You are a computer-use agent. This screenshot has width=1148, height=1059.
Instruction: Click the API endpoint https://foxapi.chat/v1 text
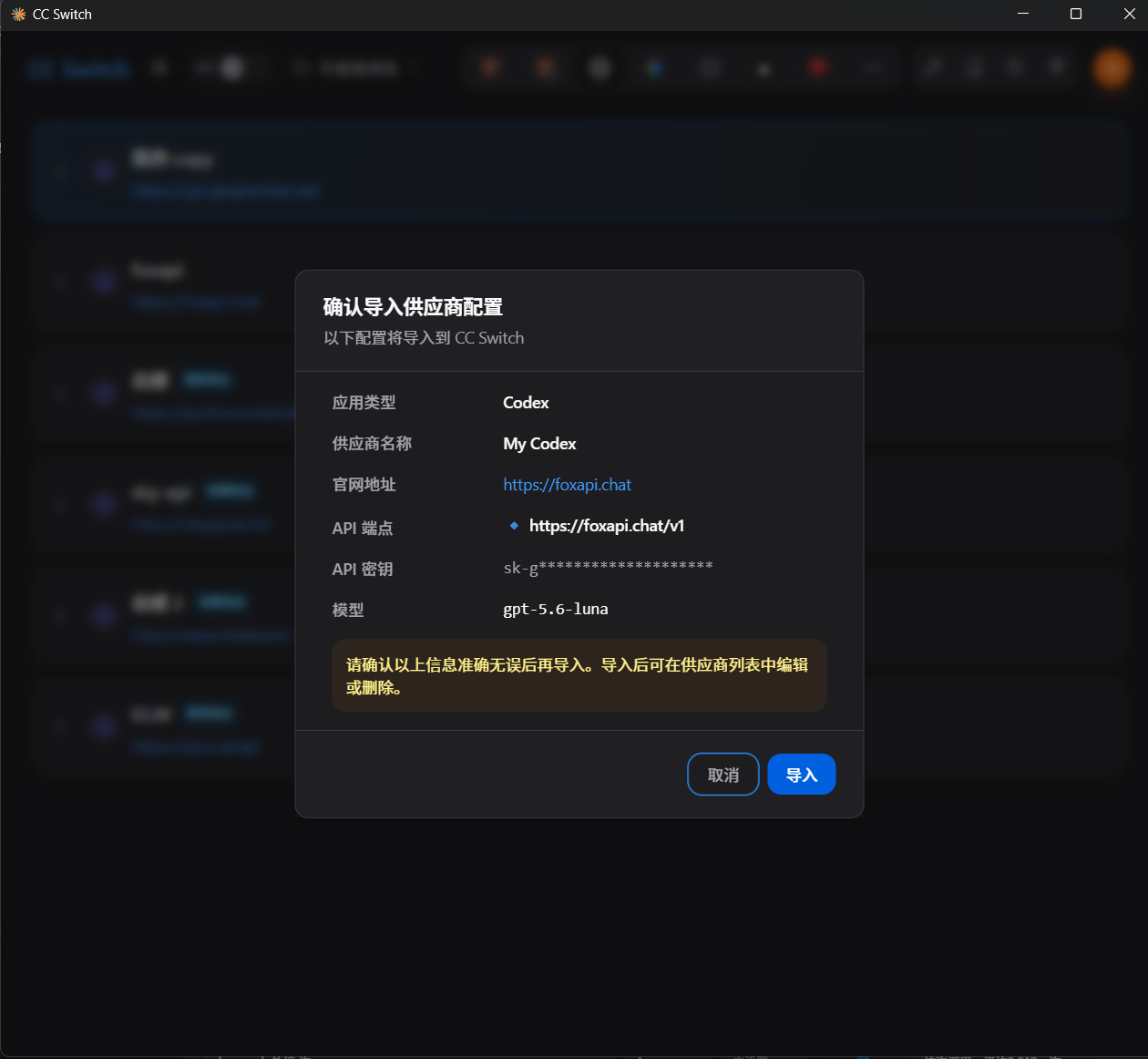607,526
